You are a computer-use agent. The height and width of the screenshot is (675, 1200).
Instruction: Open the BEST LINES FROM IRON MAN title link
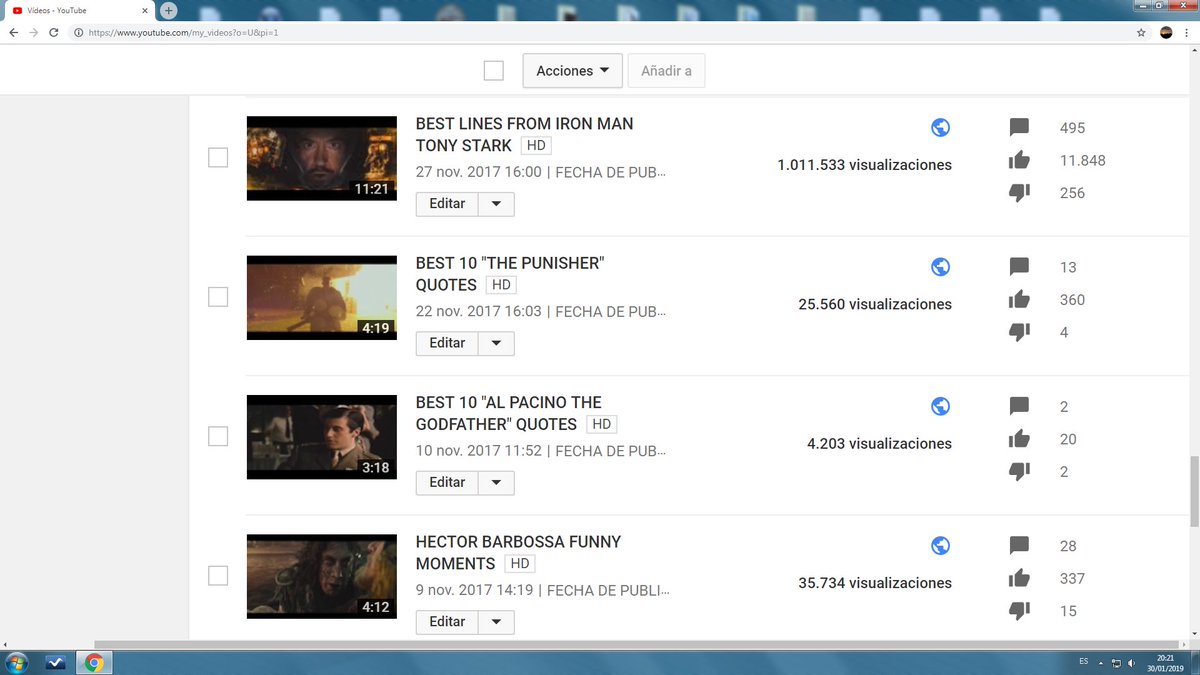coord(524,134)
